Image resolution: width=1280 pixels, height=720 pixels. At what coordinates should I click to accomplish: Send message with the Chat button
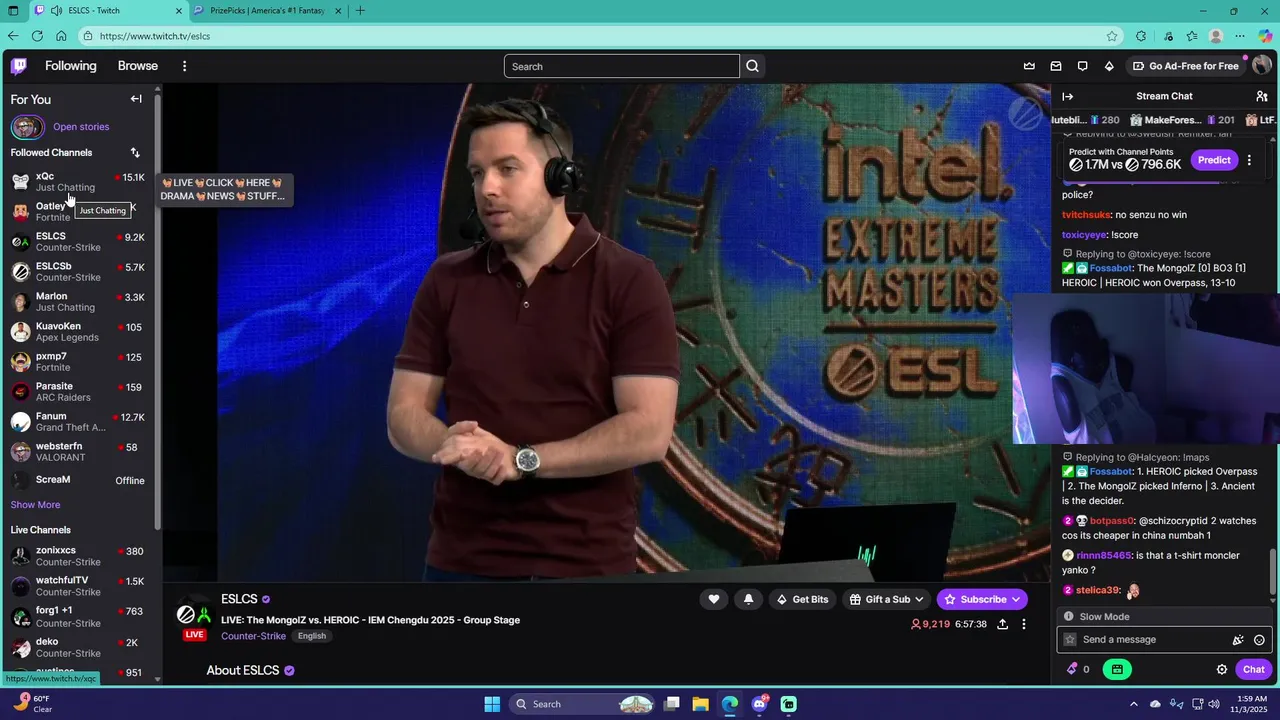point(1254,669)
